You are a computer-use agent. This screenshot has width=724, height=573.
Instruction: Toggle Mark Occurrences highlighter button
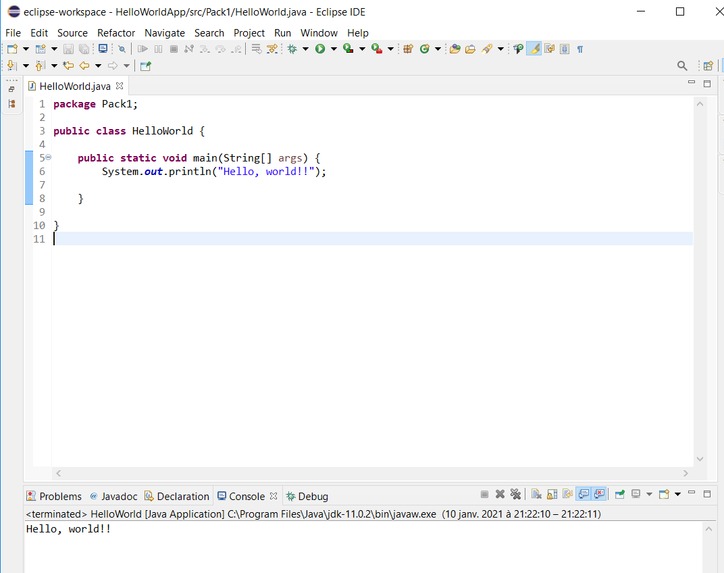(x=534, y=49)
